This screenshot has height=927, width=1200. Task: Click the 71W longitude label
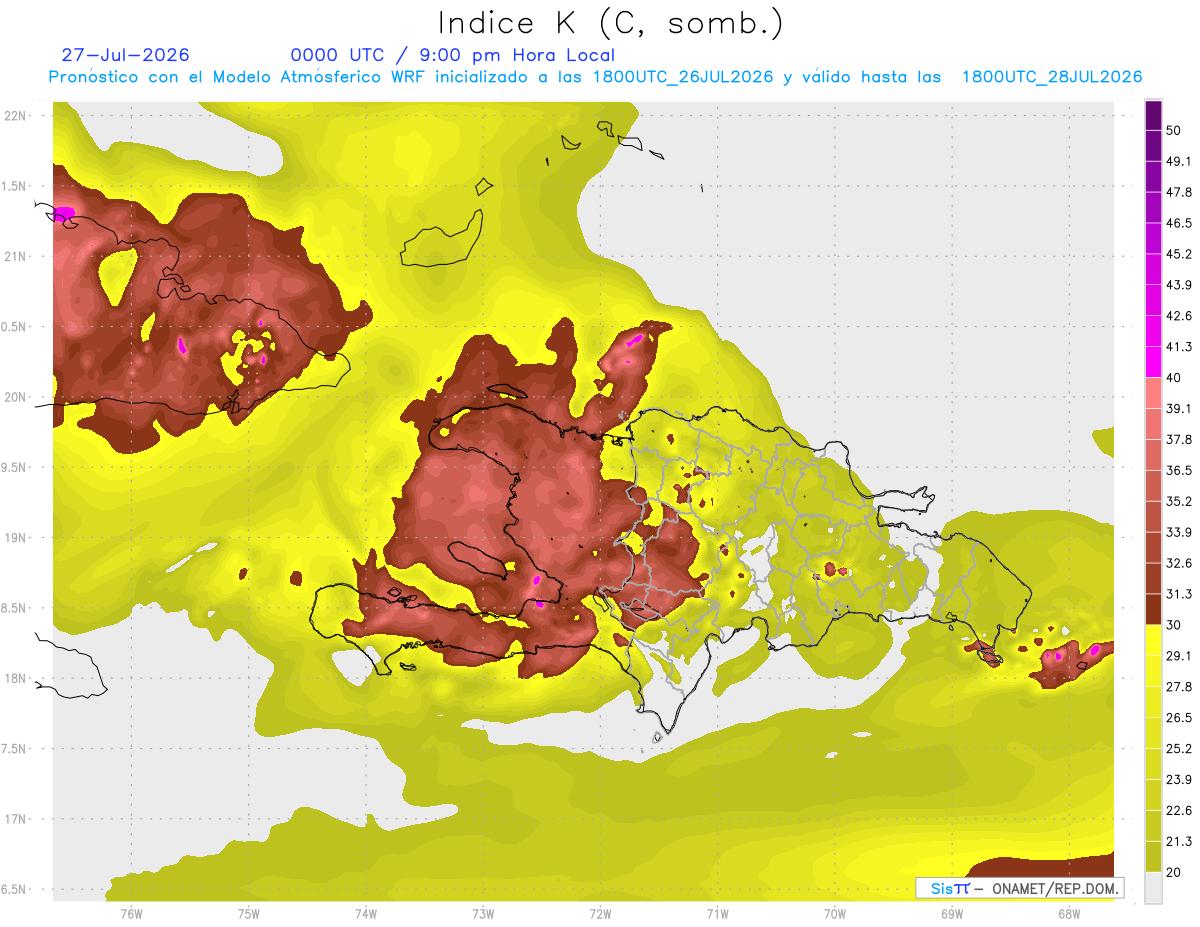(x=717, y=914)
